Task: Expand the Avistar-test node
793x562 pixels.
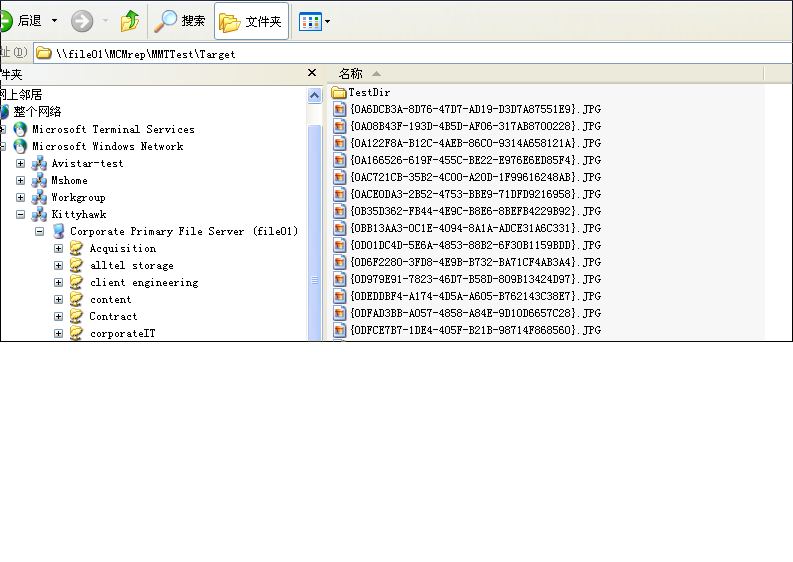Action: click(x=20, y=163)
